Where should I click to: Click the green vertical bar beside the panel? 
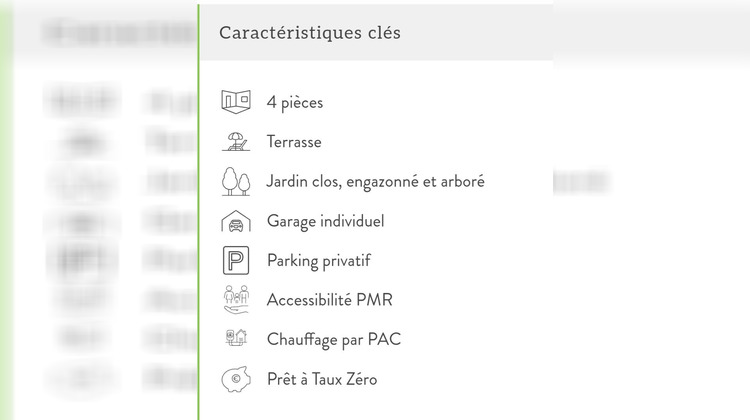tap(198, 210)
